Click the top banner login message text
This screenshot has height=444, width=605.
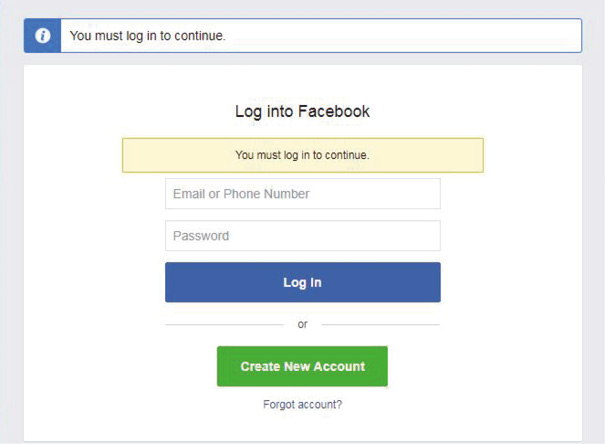pyautogui.click(x=148, y=35)
